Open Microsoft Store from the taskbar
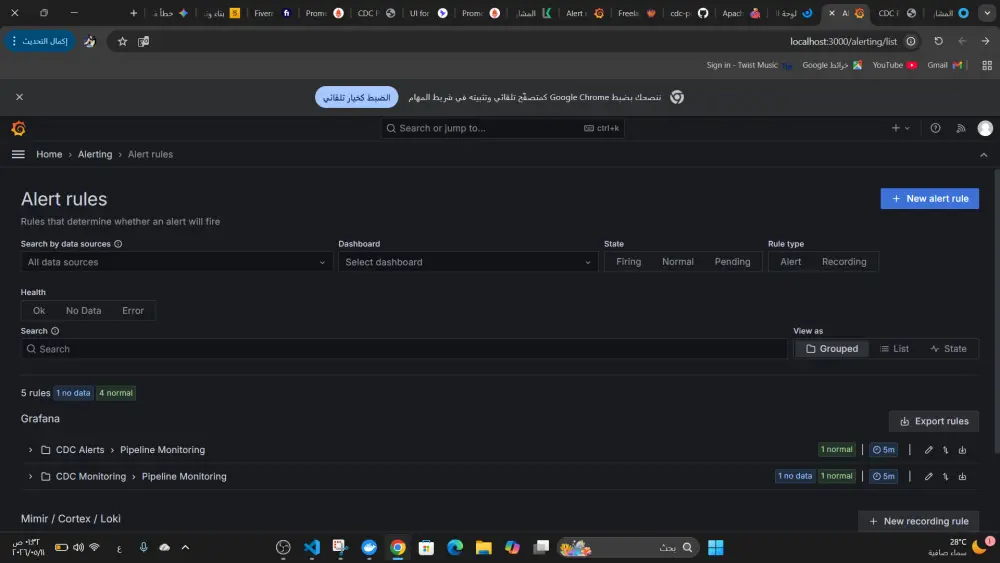1000x563 pixels. (426, 547)
